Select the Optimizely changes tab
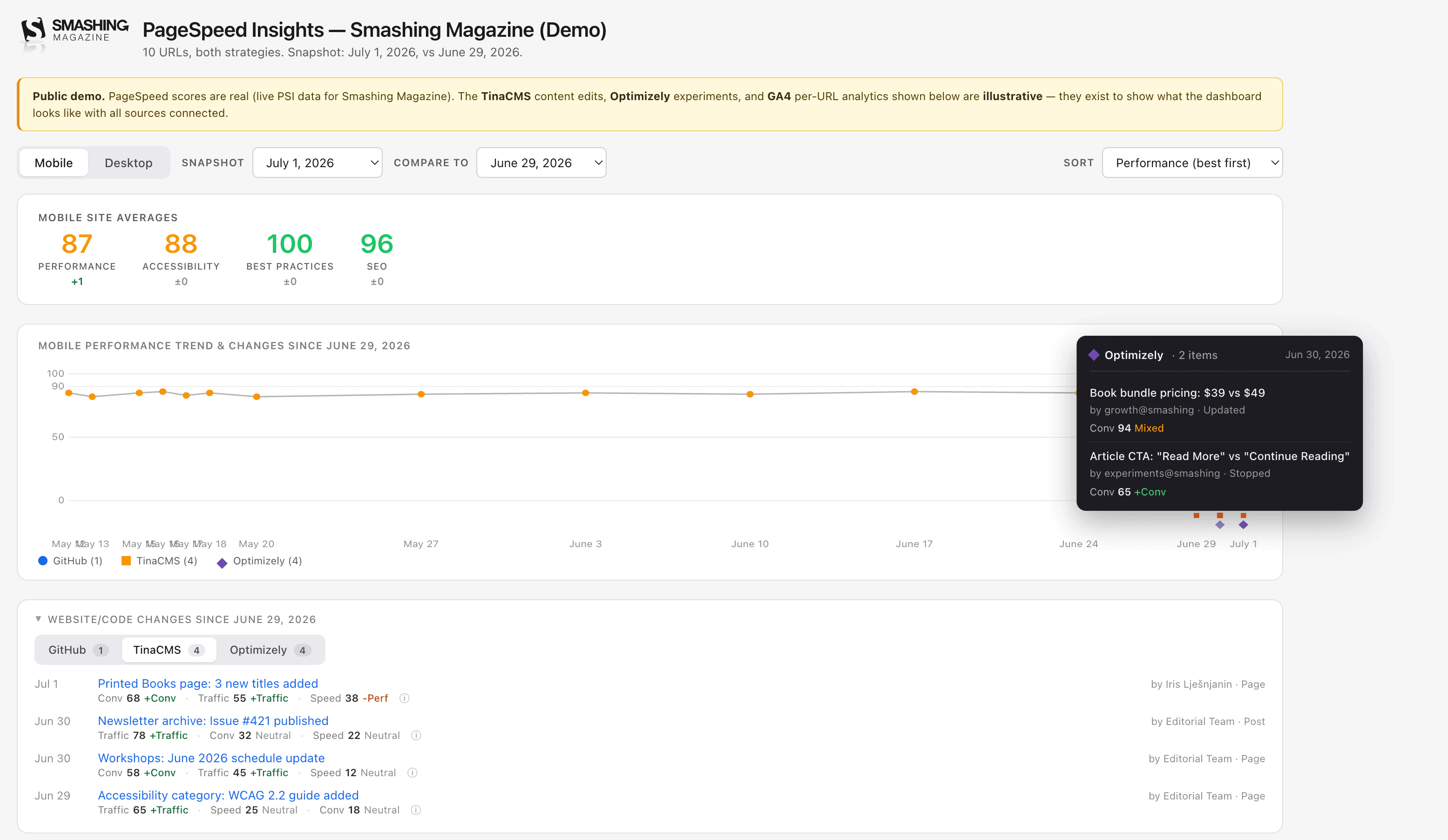1448x840 pixels. 270,650
